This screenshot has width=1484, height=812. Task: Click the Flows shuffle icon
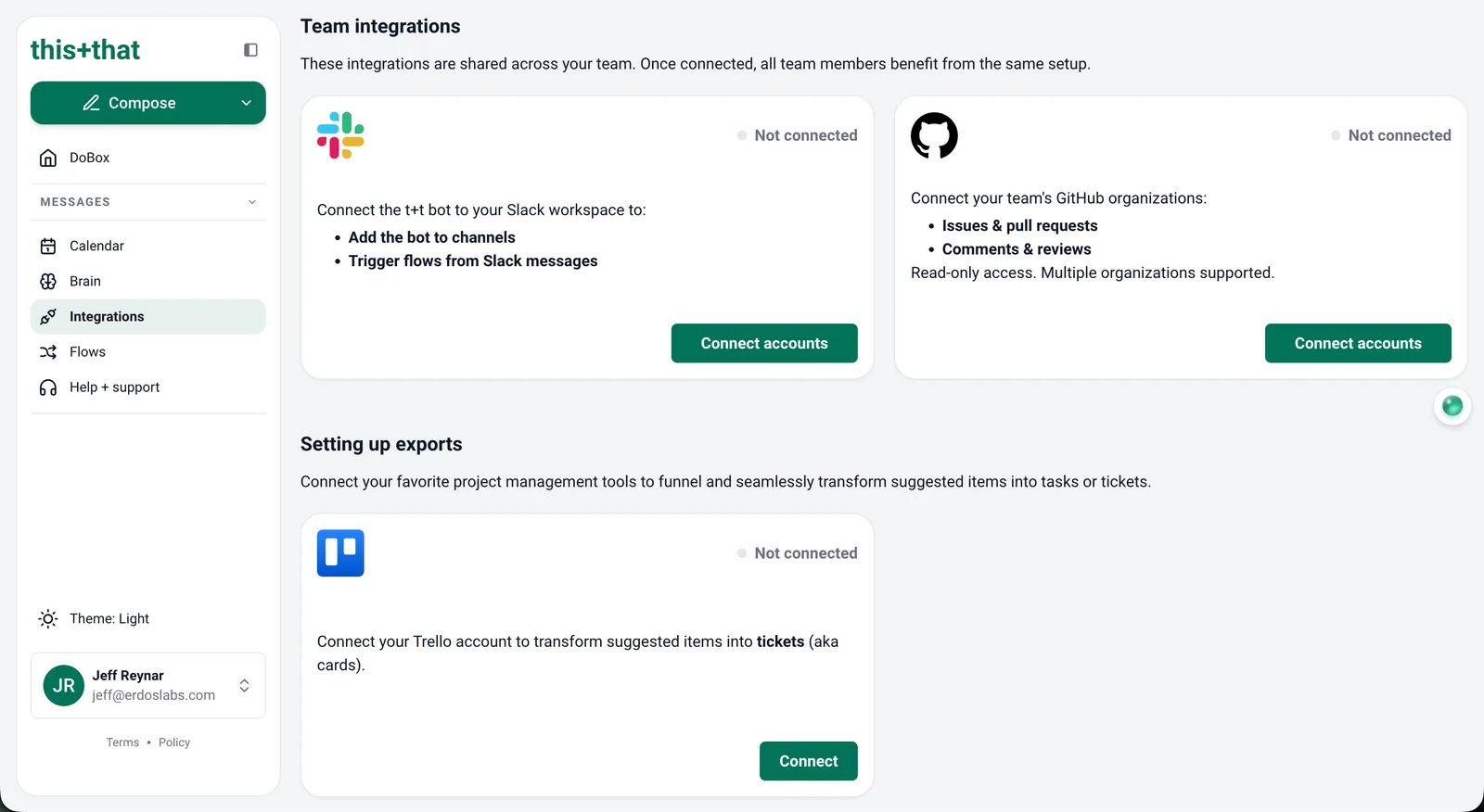[x=48, y=351]
